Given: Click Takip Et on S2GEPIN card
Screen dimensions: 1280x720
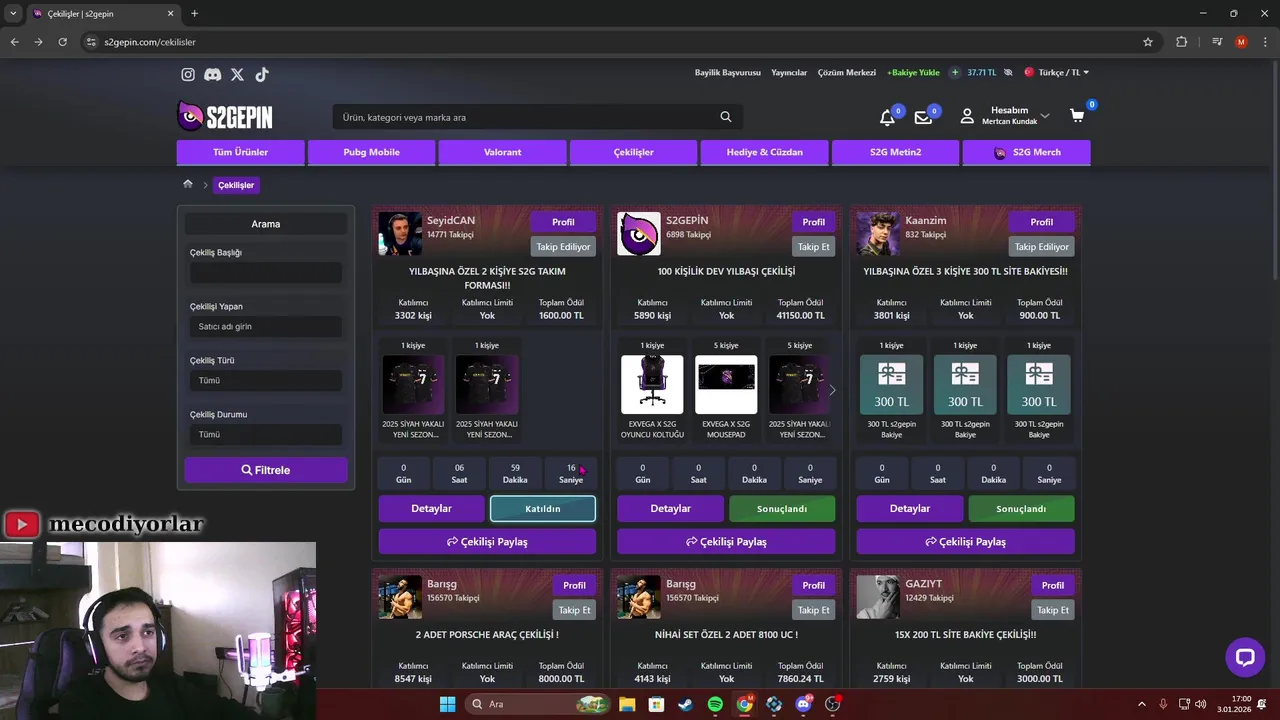Looking at the screenshot, I should pyautogui.click(x=813, y=246).
